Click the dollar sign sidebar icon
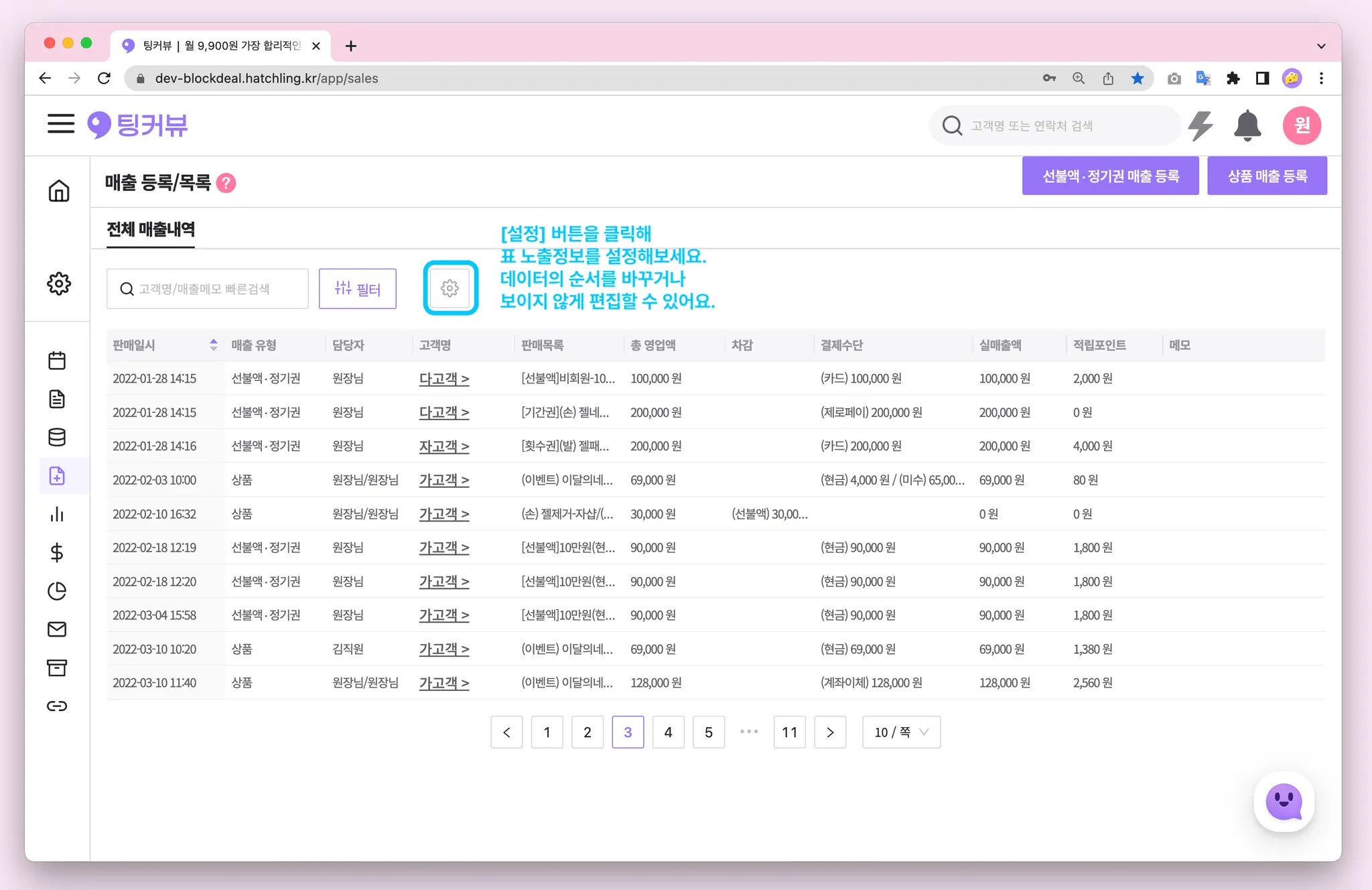This screenshot has width=1372, height=890. (x=57, y=552)
